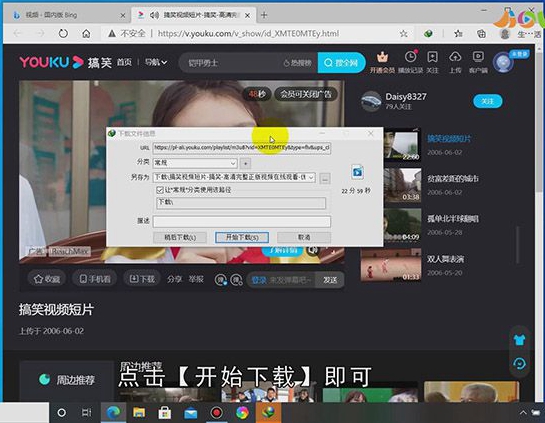Click the first 弹 danmaku settings icon
545x423 pixels.
tap(221, 279)
